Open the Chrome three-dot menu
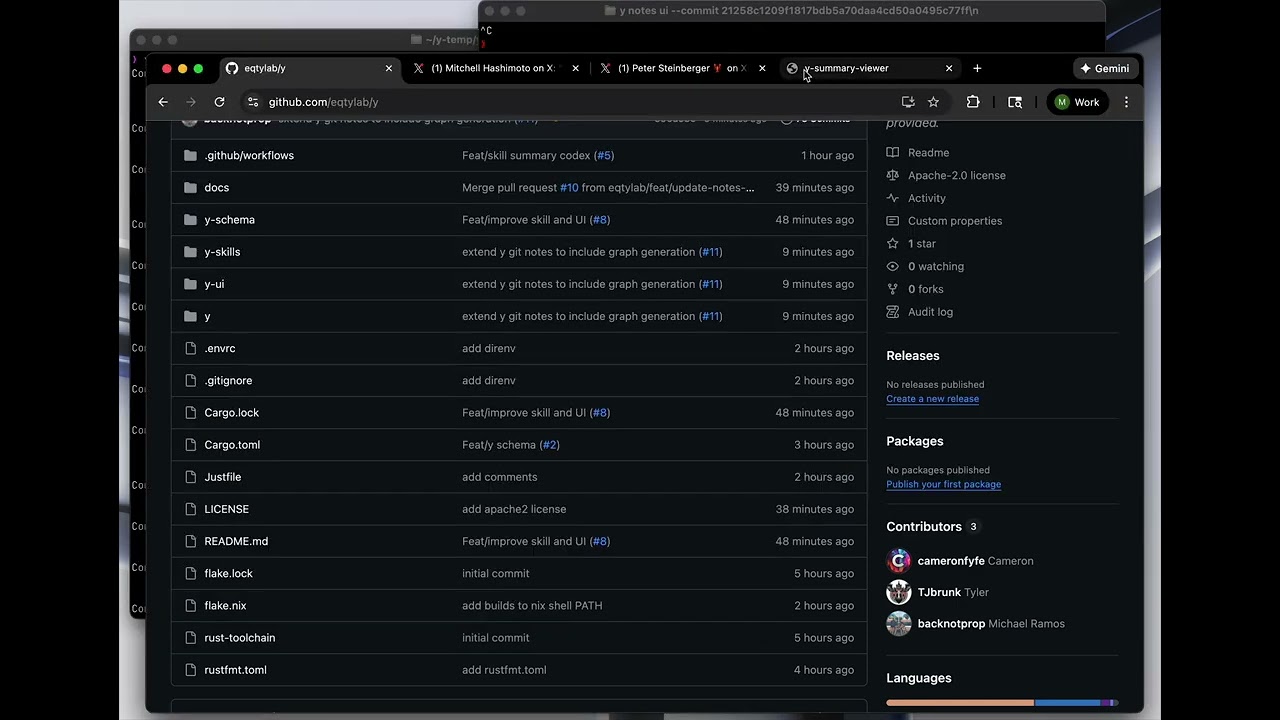The height and width of the screenshot is (720, 1280). (x=1126, y=102)
